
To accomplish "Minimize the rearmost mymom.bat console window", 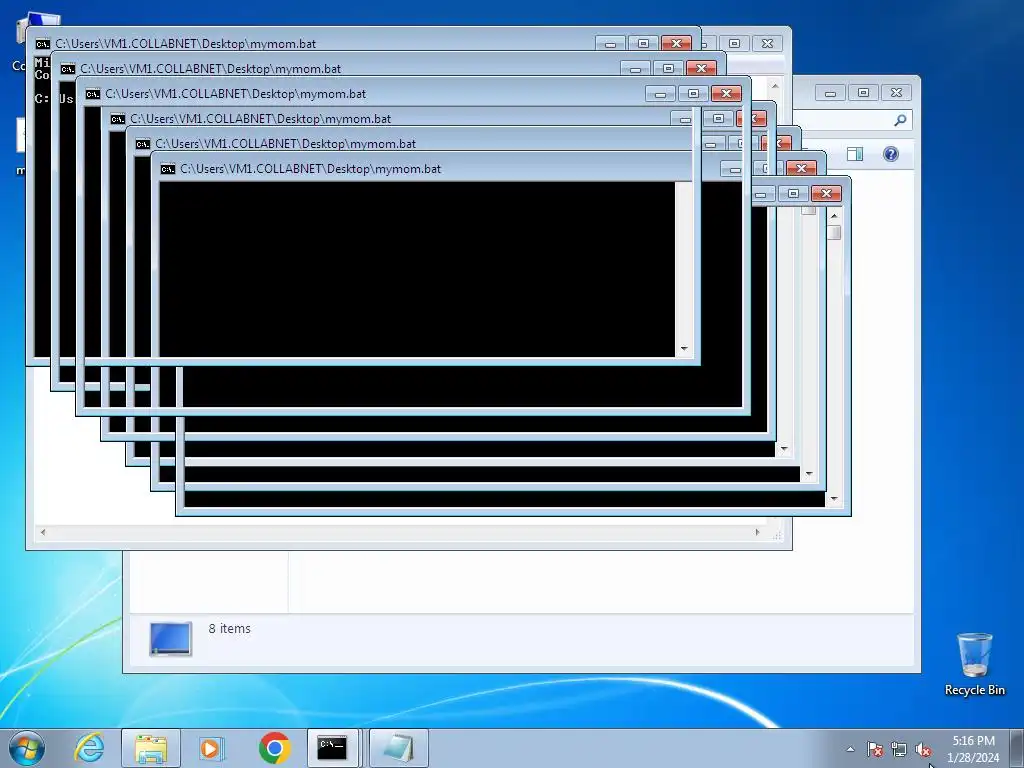I will coord(611,44).
